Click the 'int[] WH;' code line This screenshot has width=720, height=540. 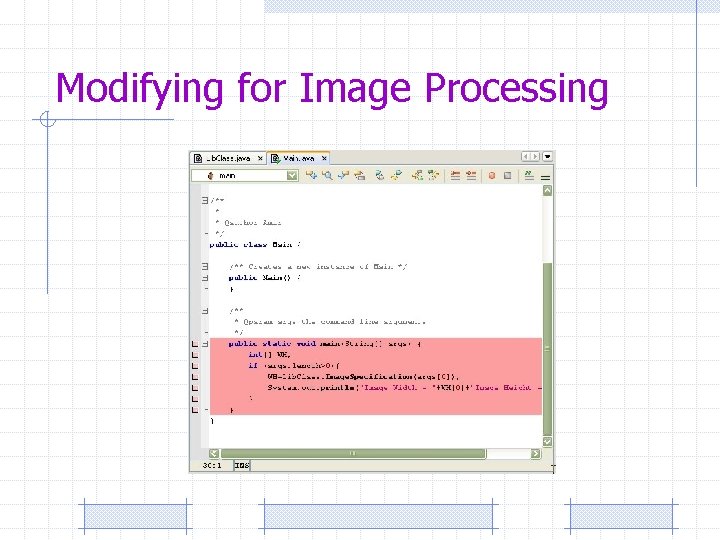pyautogui.click(x=270, y=354)
